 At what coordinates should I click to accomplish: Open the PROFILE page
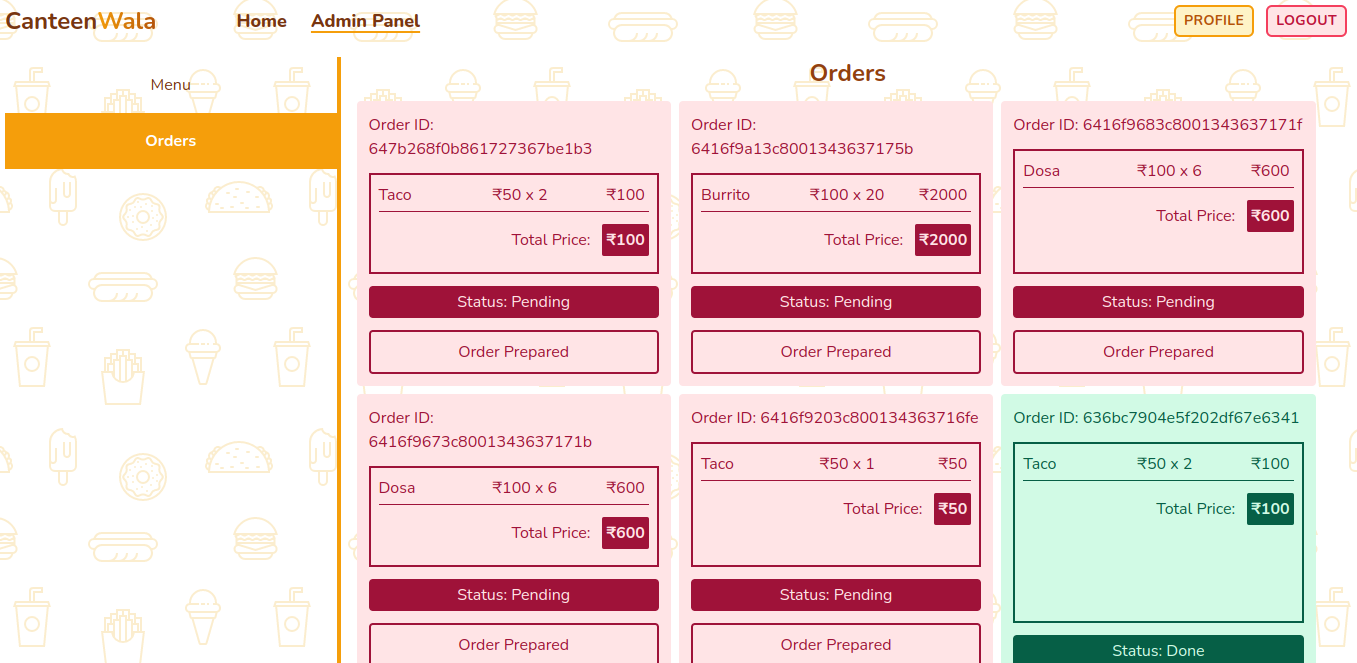point(1213,20)
